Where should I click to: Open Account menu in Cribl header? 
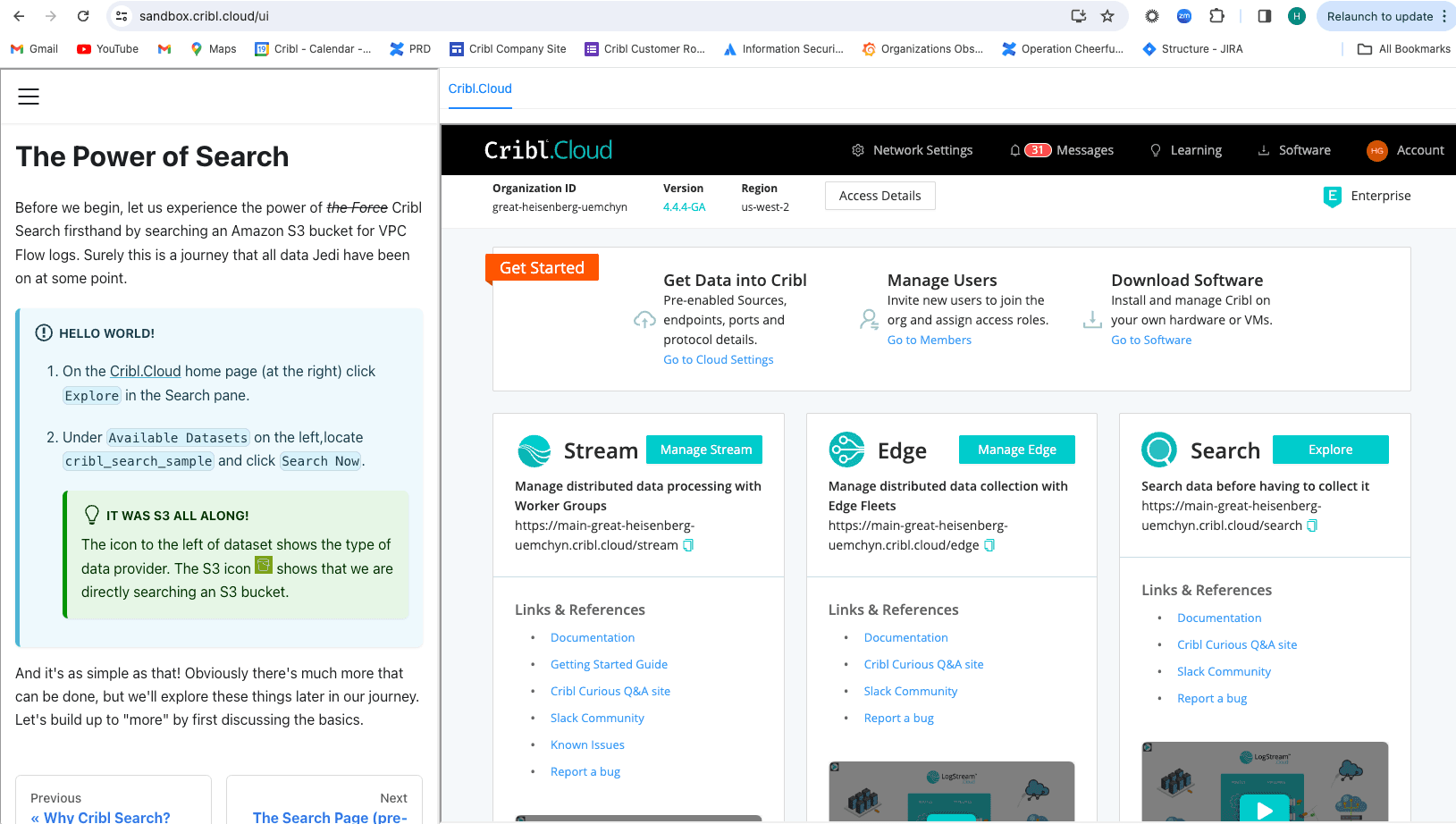click(1406, 150)
